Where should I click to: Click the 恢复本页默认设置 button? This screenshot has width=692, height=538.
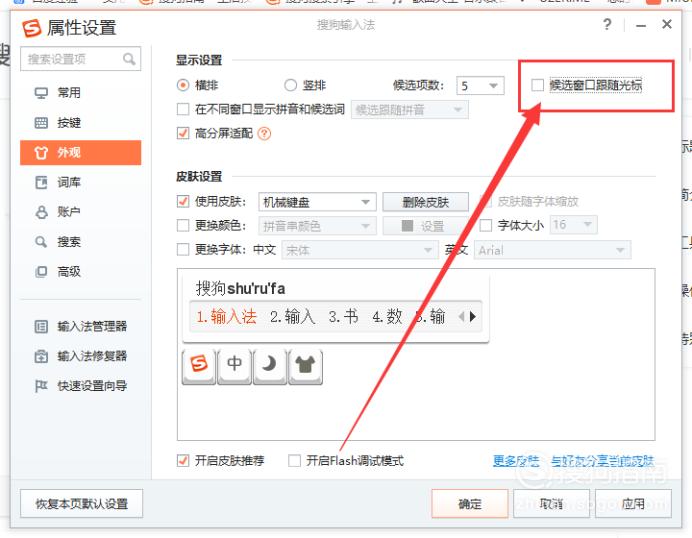click(82, 504)
